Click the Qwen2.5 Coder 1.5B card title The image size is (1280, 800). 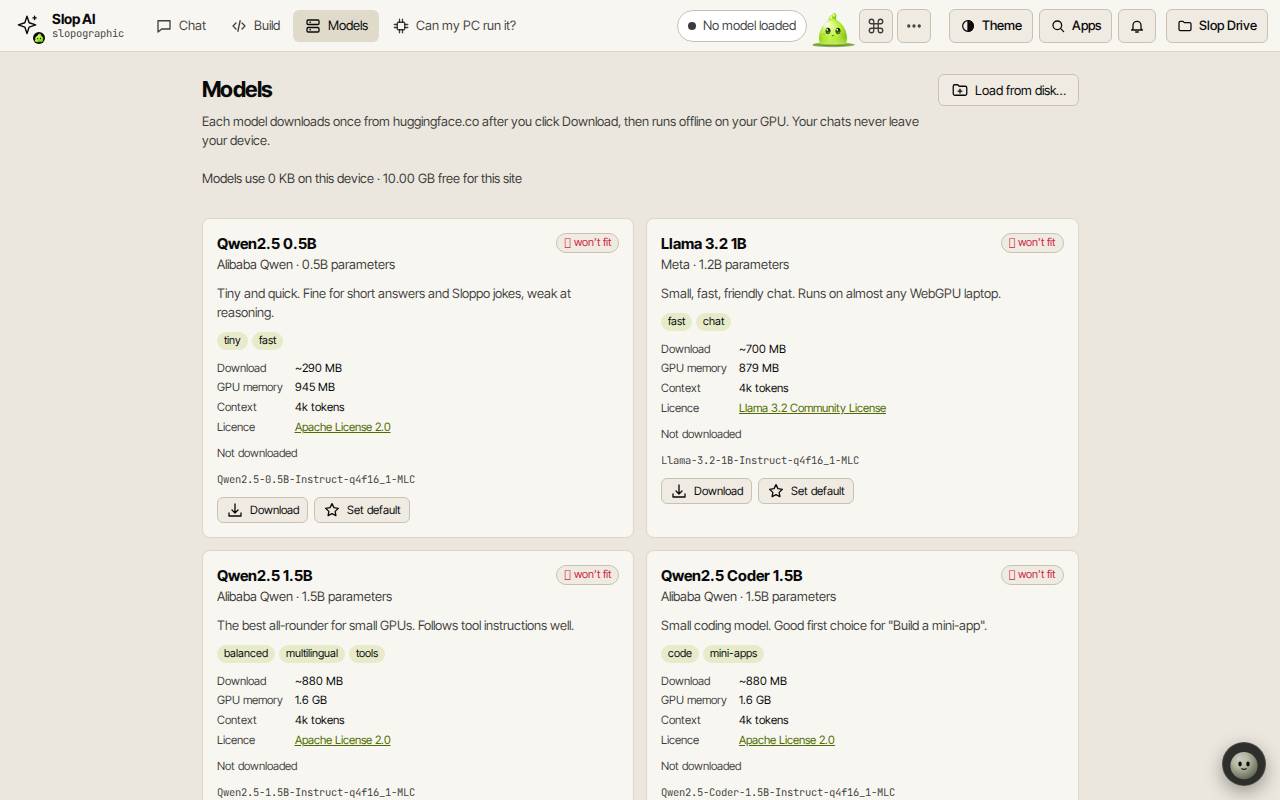click(732, 576)
